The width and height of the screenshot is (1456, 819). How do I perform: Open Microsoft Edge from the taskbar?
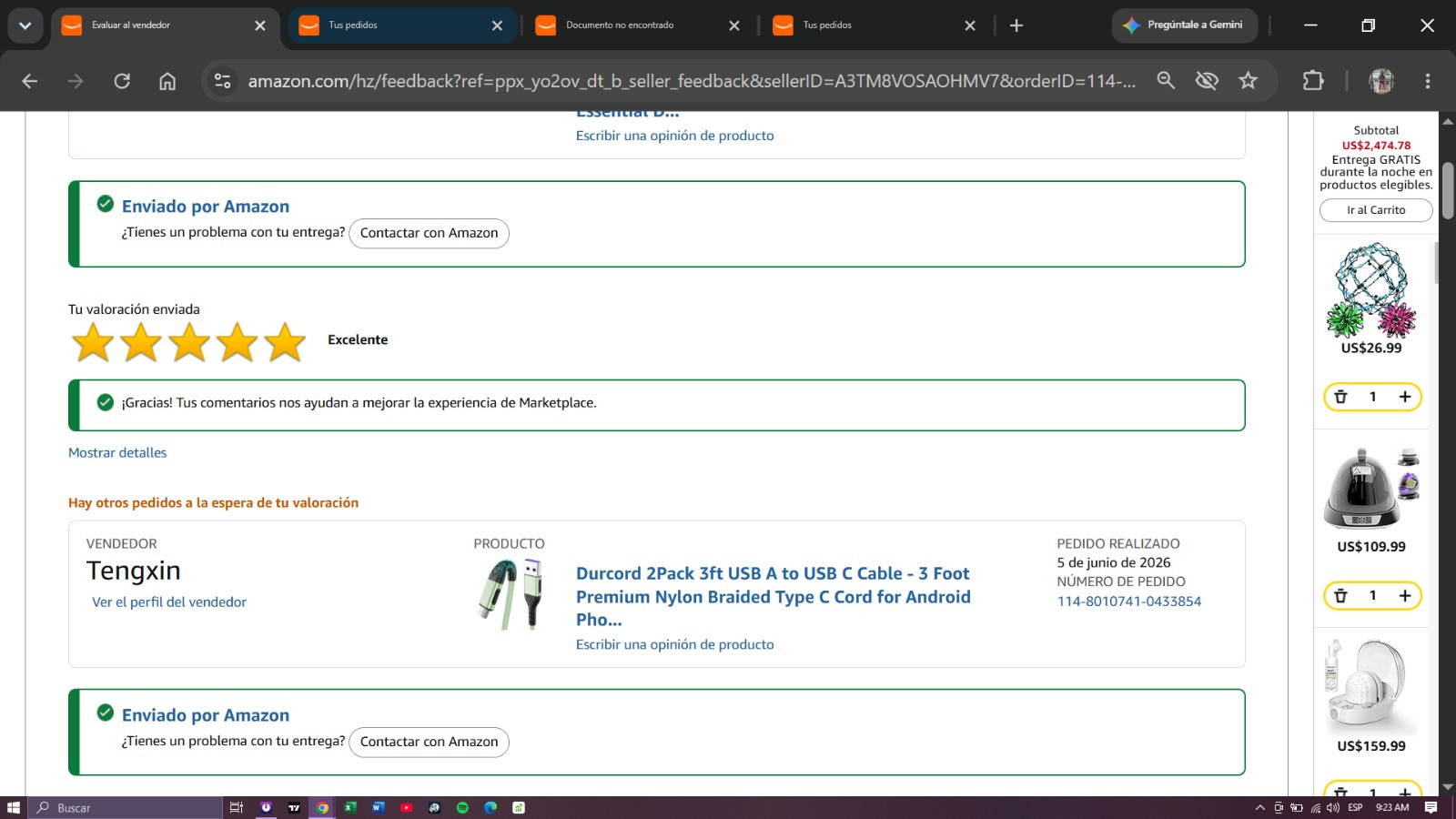coord(490,807)
